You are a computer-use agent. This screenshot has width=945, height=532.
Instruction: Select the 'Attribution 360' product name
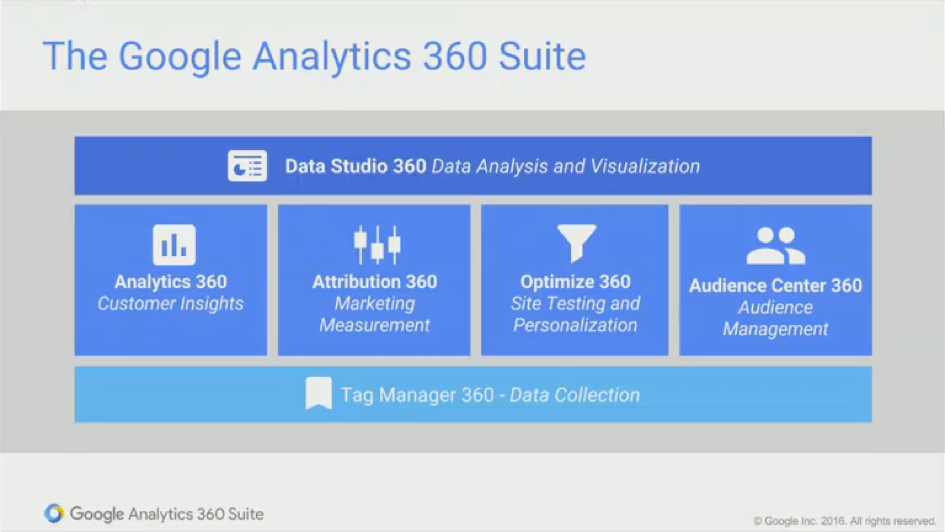374,281
